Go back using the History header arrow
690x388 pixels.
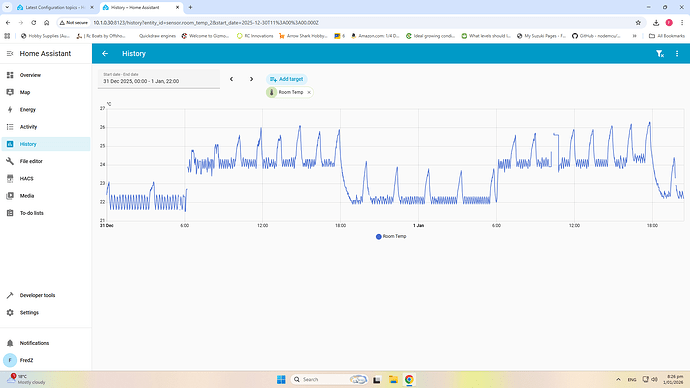(105, 54)
